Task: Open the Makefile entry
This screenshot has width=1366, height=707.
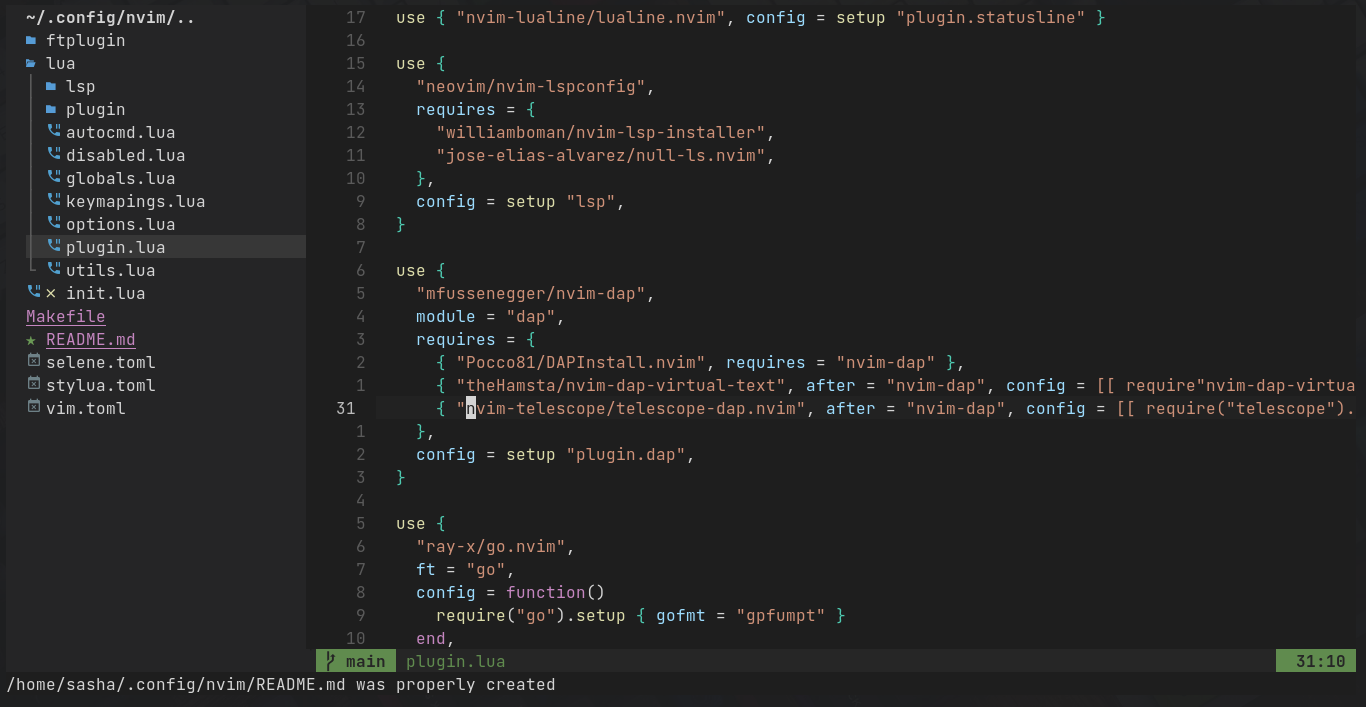Action: click(65, 316)
